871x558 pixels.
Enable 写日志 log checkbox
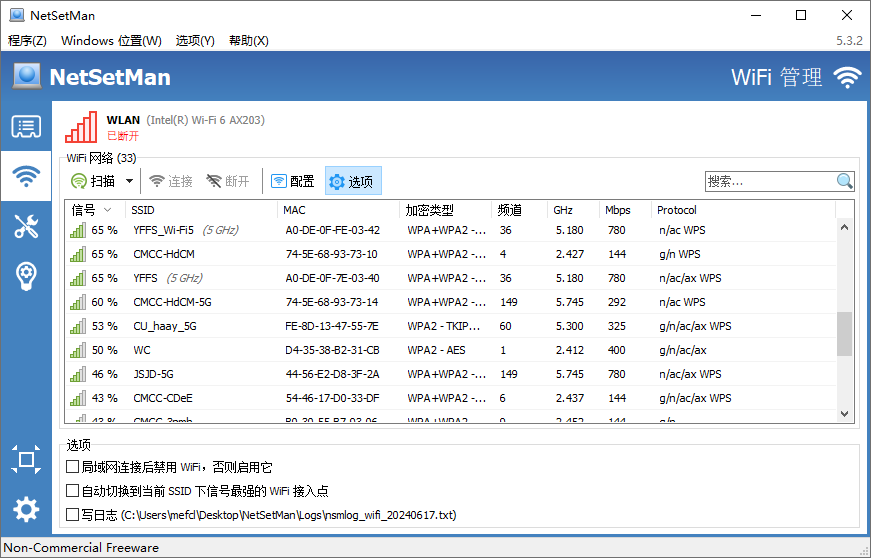tap(72, 514)
